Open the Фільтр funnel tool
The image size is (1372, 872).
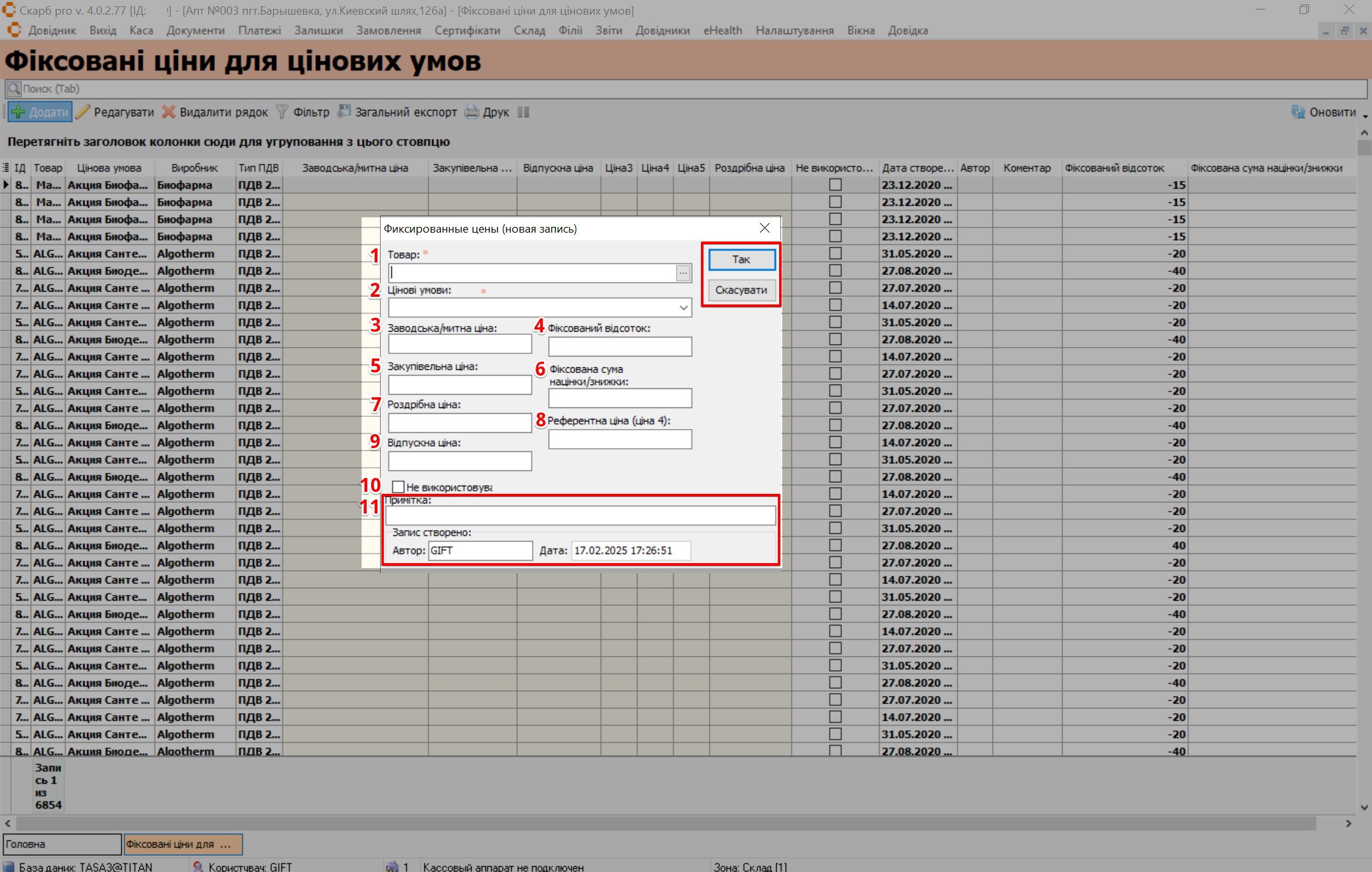[282, 112]
